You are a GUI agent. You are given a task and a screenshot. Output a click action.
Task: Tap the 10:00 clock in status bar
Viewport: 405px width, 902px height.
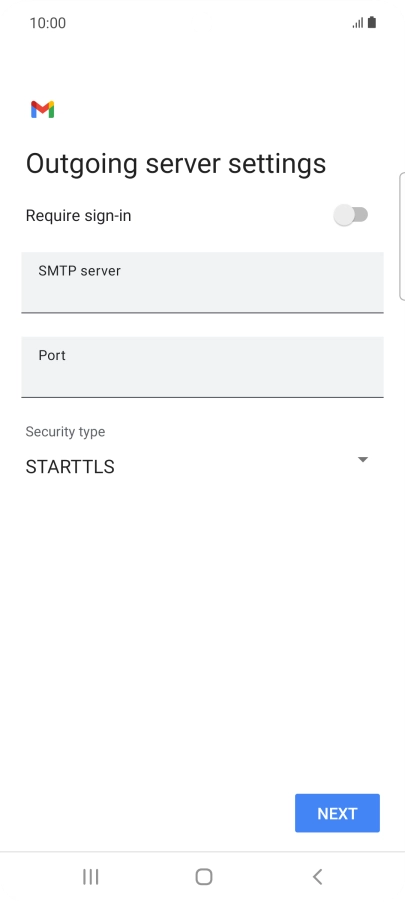point(48,23)
